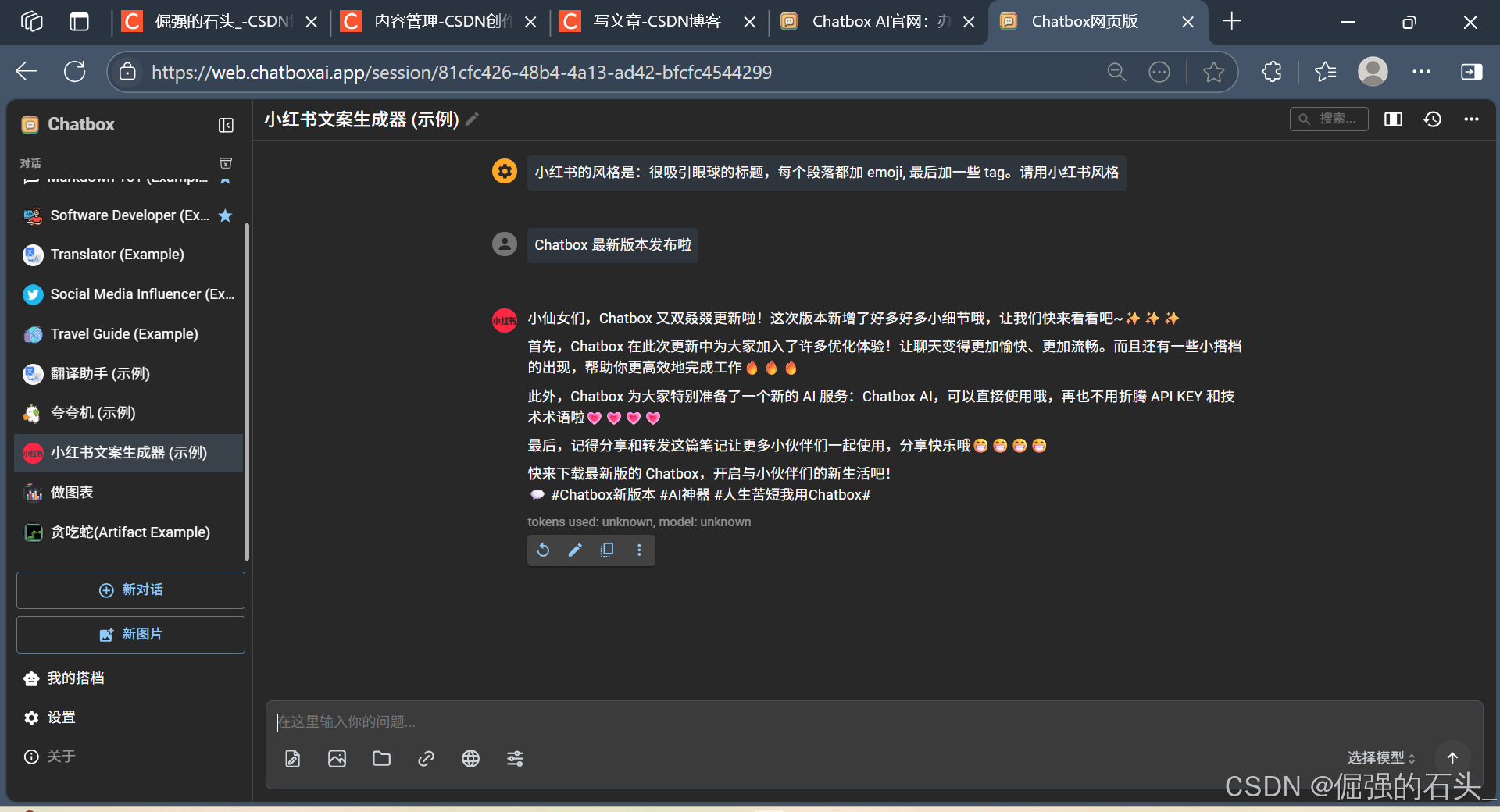Edit the assistant message

click(x=575, y=550)
